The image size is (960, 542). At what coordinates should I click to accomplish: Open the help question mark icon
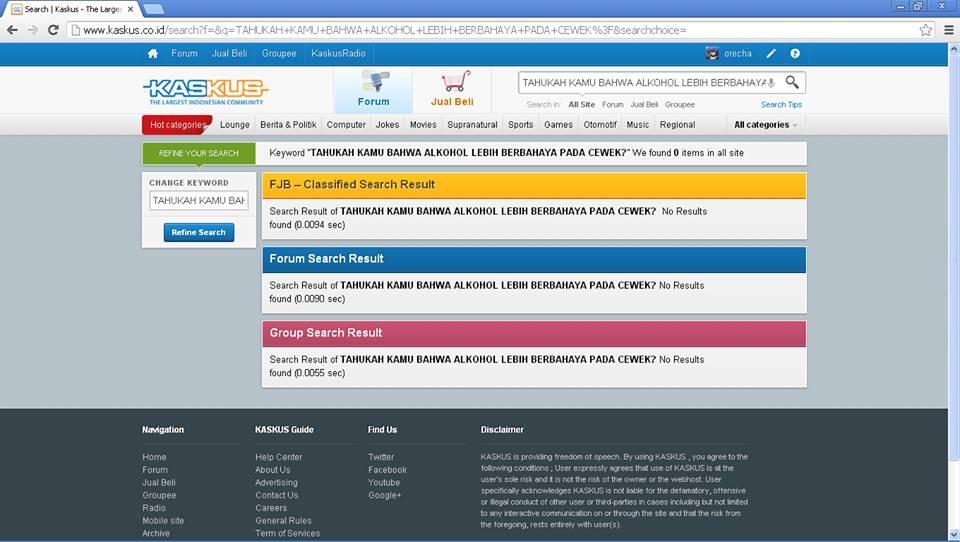(795, 53)
